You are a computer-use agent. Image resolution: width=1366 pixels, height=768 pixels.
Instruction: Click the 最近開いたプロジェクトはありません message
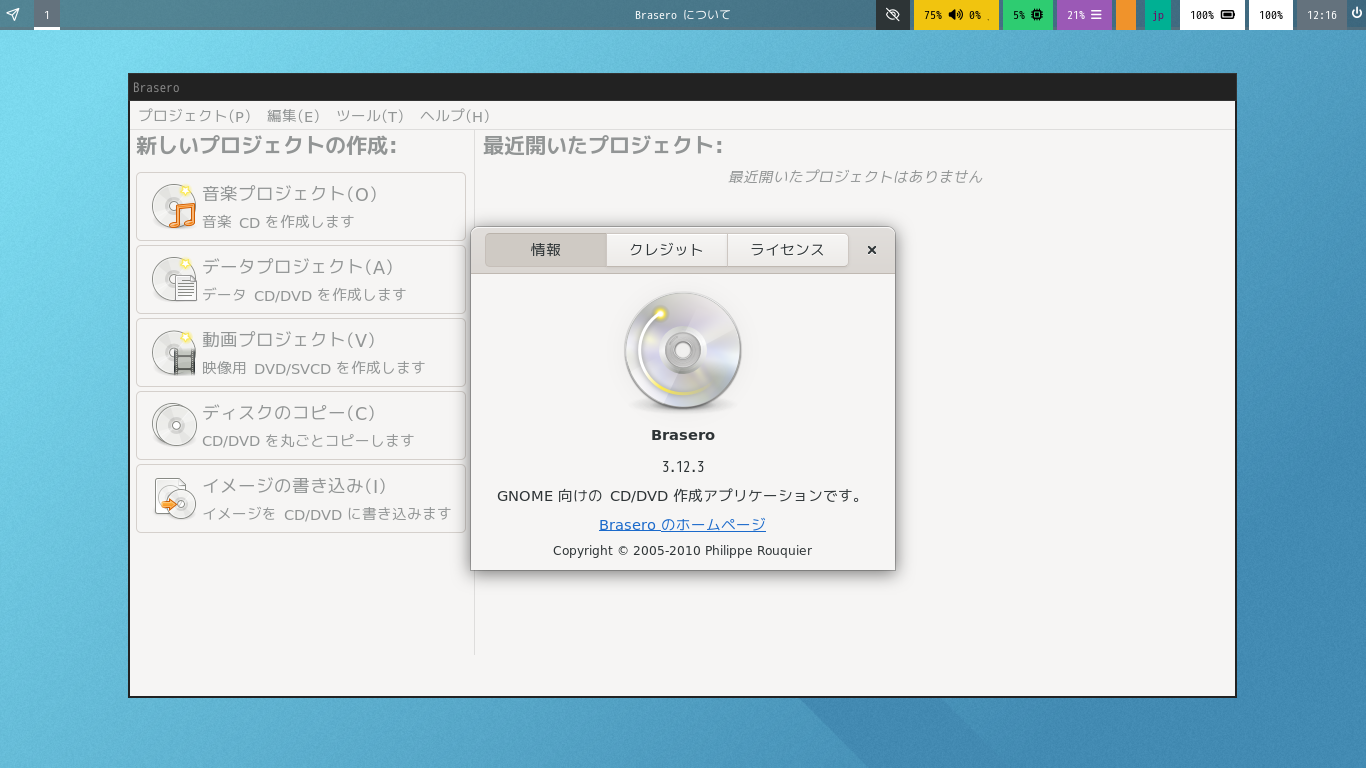tap(855, 177)
